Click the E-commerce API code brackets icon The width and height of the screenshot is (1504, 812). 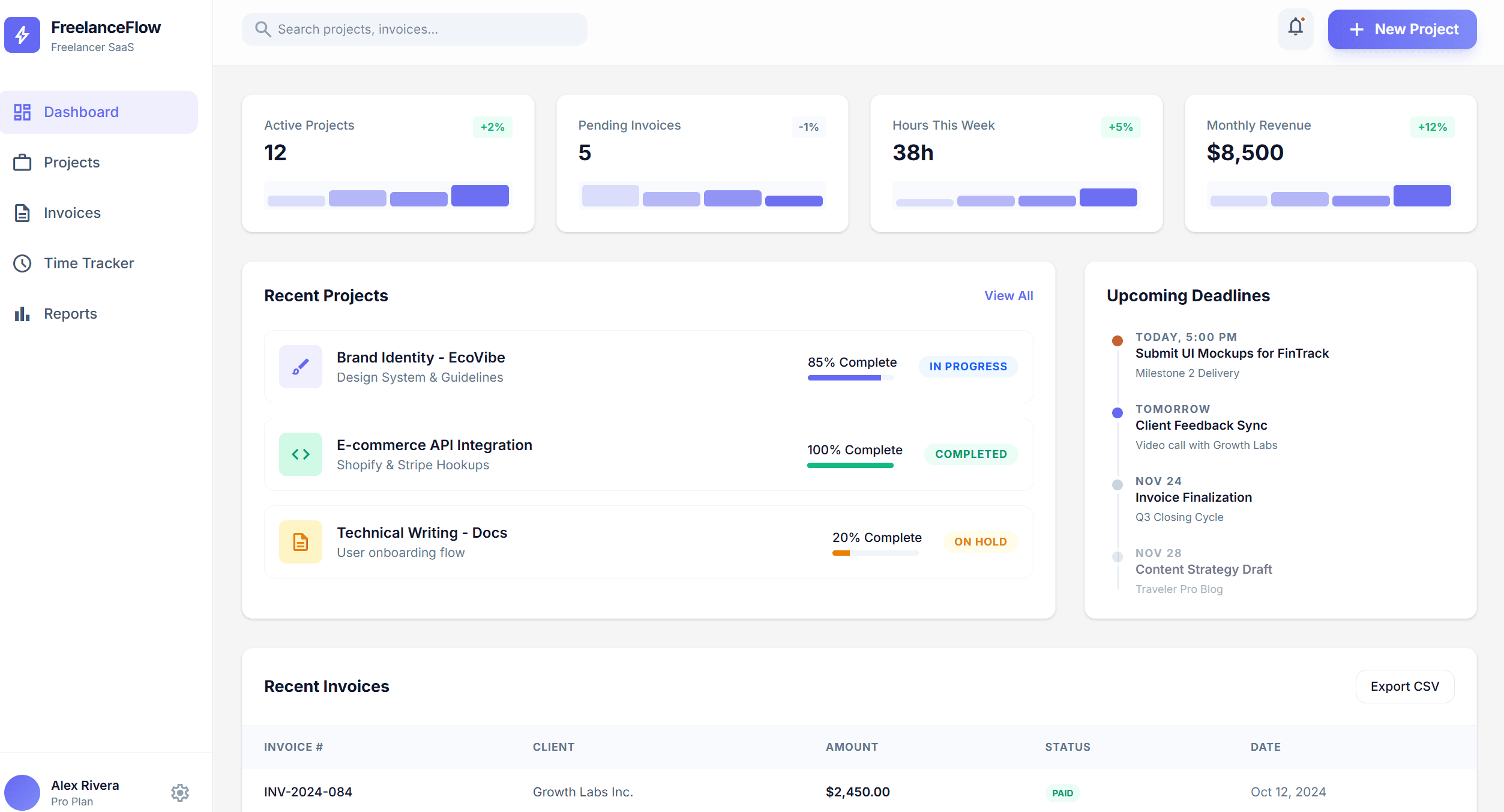pos(300,454)
